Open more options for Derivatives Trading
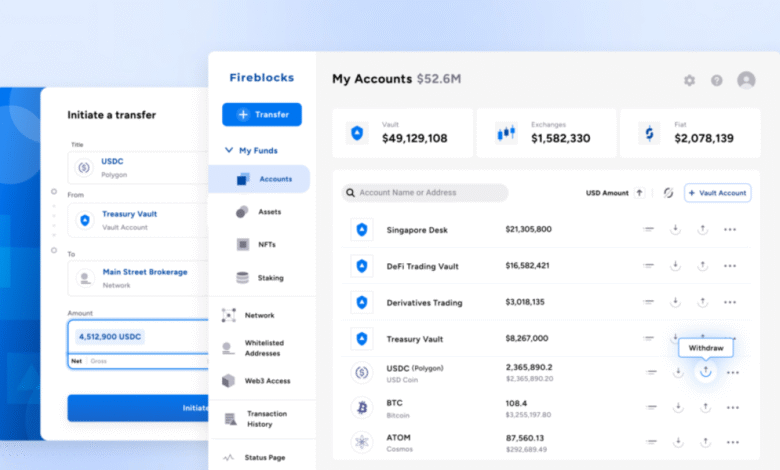 [x=730, y=302]
